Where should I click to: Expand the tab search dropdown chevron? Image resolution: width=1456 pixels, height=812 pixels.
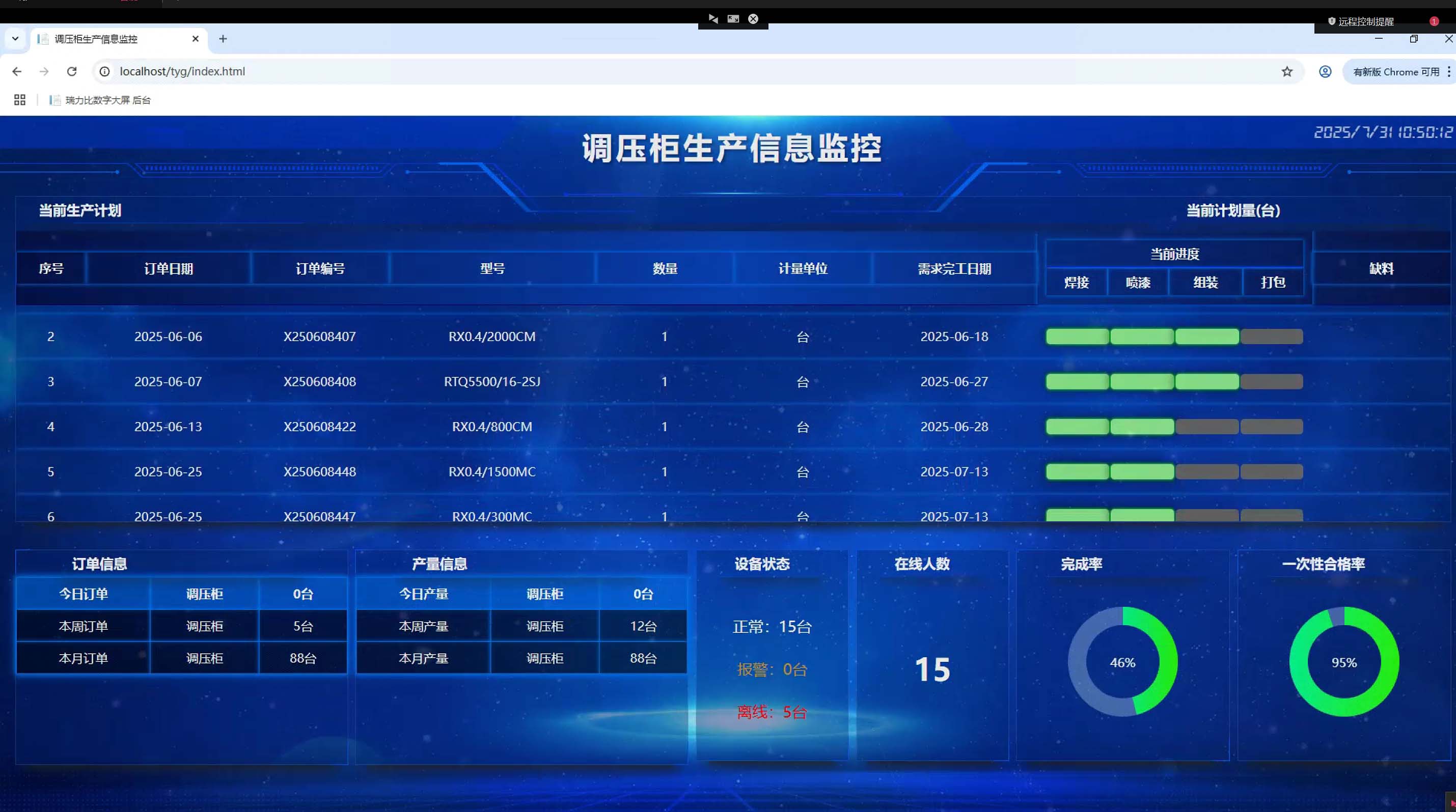[x=15, y=39]
